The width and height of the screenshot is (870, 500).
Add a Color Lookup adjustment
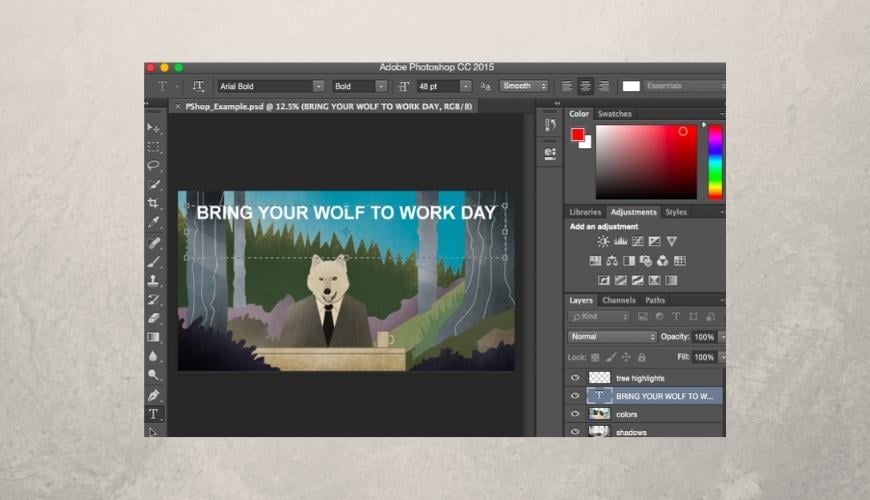[680, 261]
